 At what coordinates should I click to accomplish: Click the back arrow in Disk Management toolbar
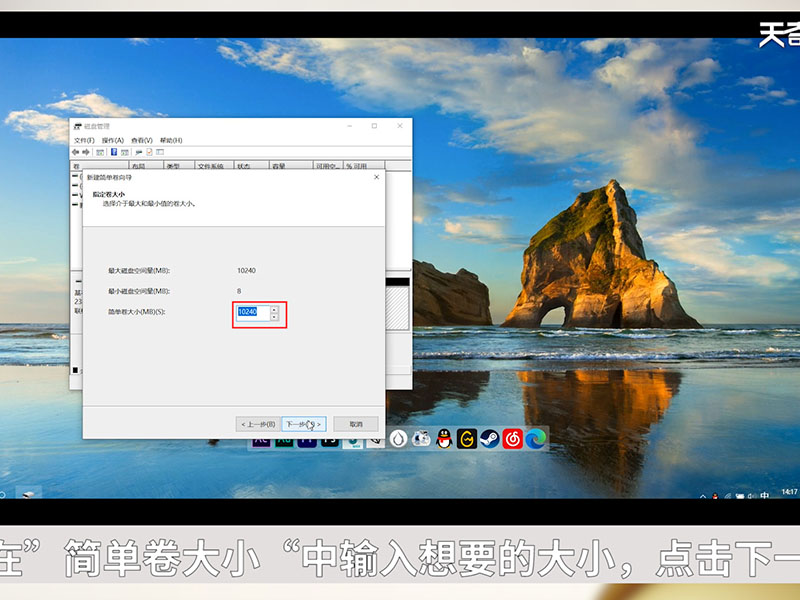pos(76,152)
